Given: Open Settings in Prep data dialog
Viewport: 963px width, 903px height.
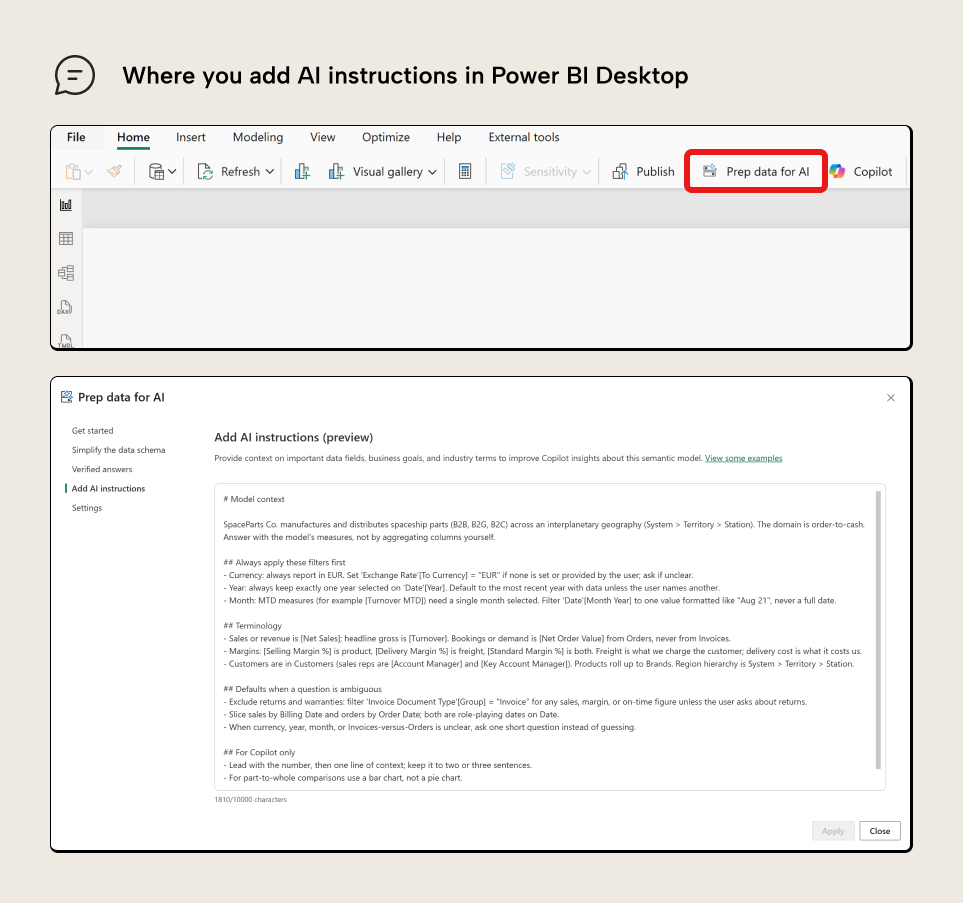Looking at the screenshot, I should point(87,508).
